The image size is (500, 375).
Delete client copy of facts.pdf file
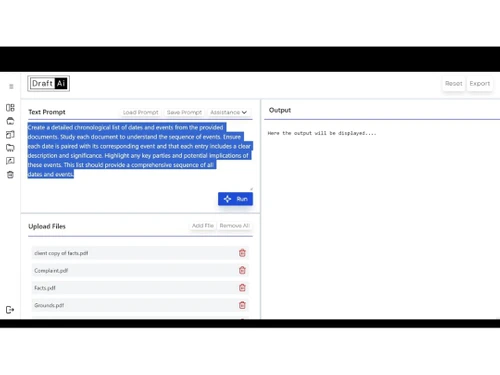coord(242,253)
